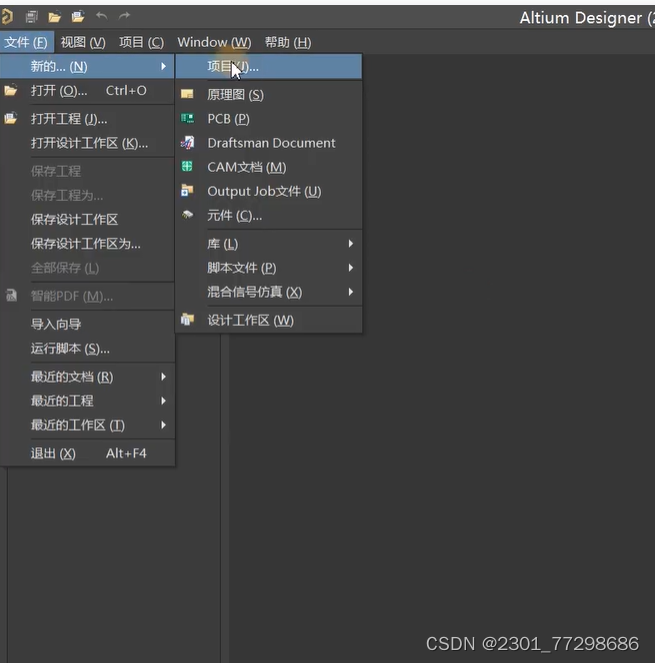Screen dimensions: 655x663
Task: Open the 项目 (C) menu
Action: tap(141, 42)
